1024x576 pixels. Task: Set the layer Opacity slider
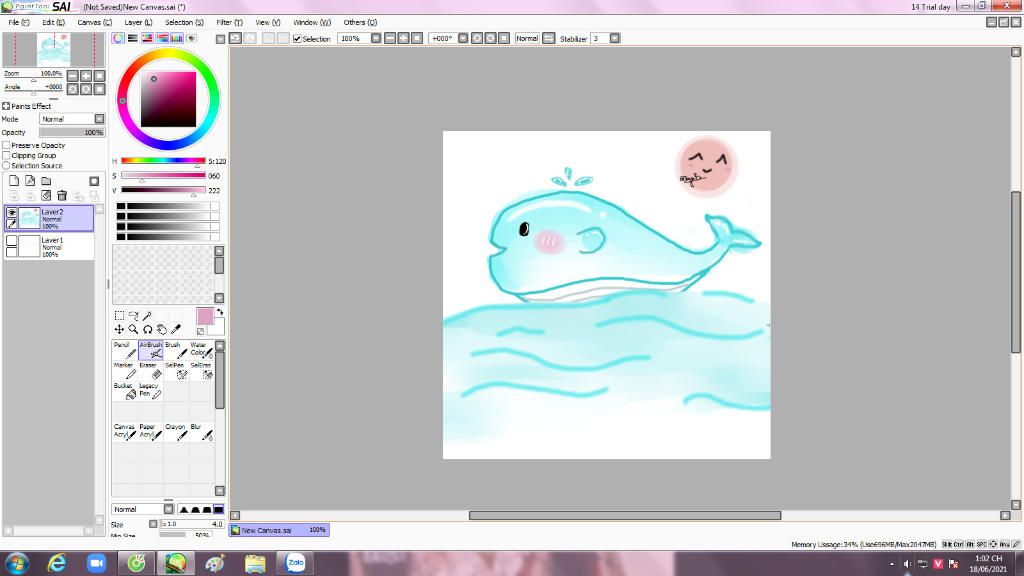72,132
